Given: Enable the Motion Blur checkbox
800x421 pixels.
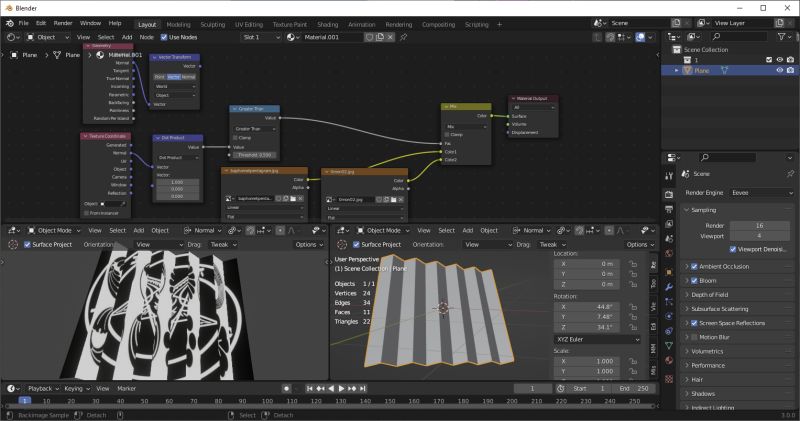Looking at the screenshot, I should (694, 338).
